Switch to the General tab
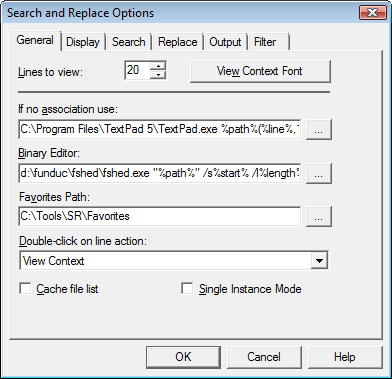The width and height of the screenshot is (392, 379). click(35, 40)
